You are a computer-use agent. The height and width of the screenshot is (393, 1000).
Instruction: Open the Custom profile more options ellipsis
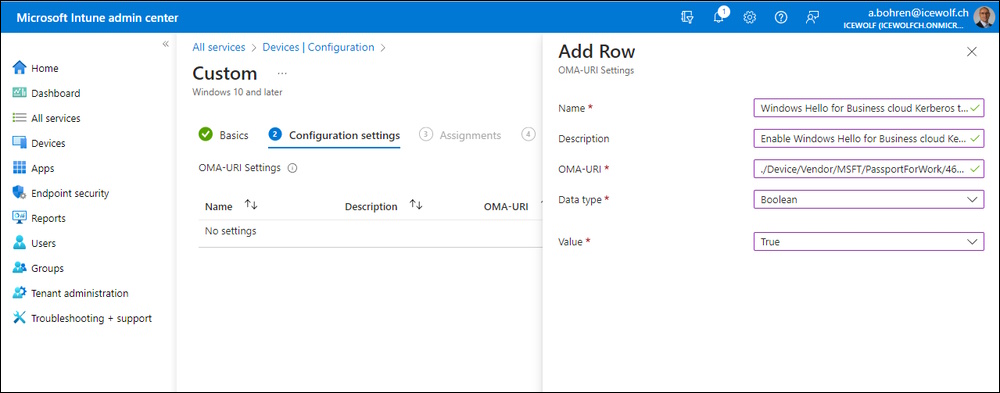click(x=283, y=73)
